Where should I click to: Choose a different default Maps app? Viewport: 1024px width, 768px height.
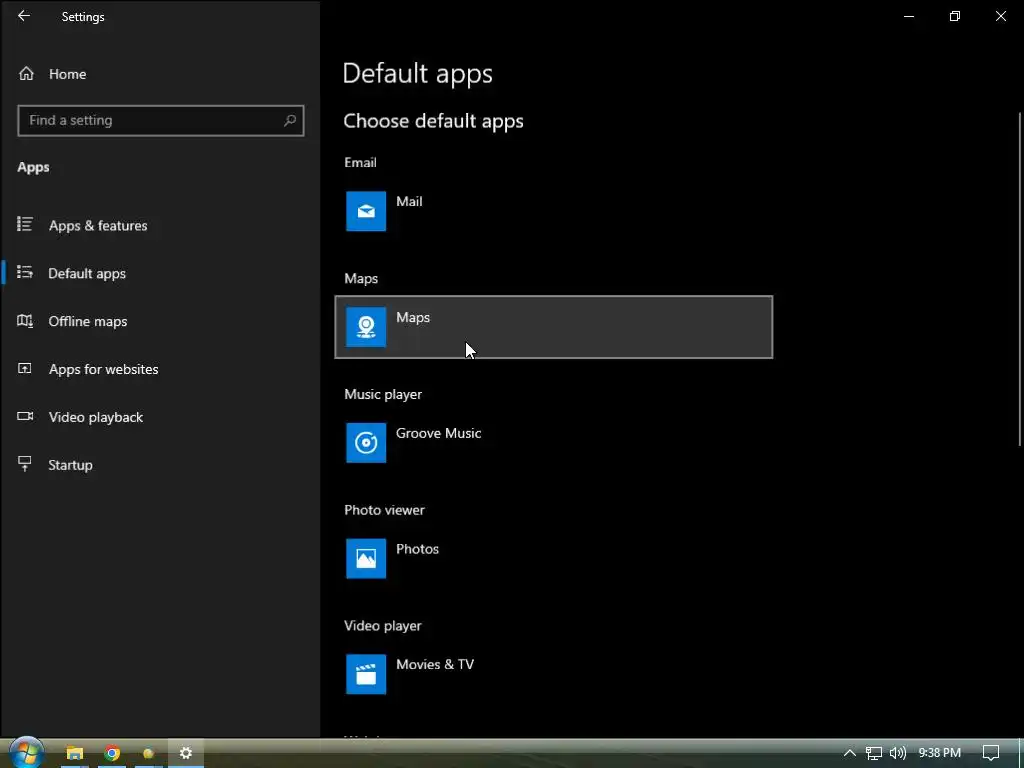tap(553, 327)
